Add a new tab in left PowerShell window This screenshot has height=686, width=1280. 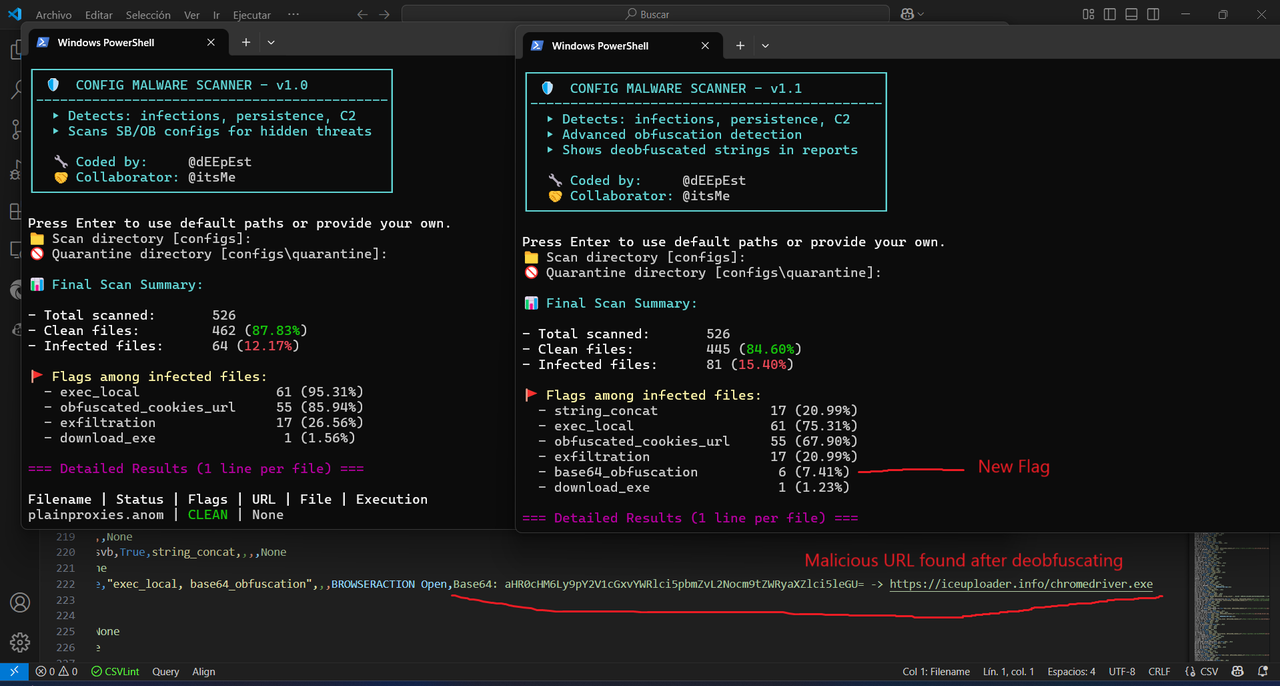[246, 43]
